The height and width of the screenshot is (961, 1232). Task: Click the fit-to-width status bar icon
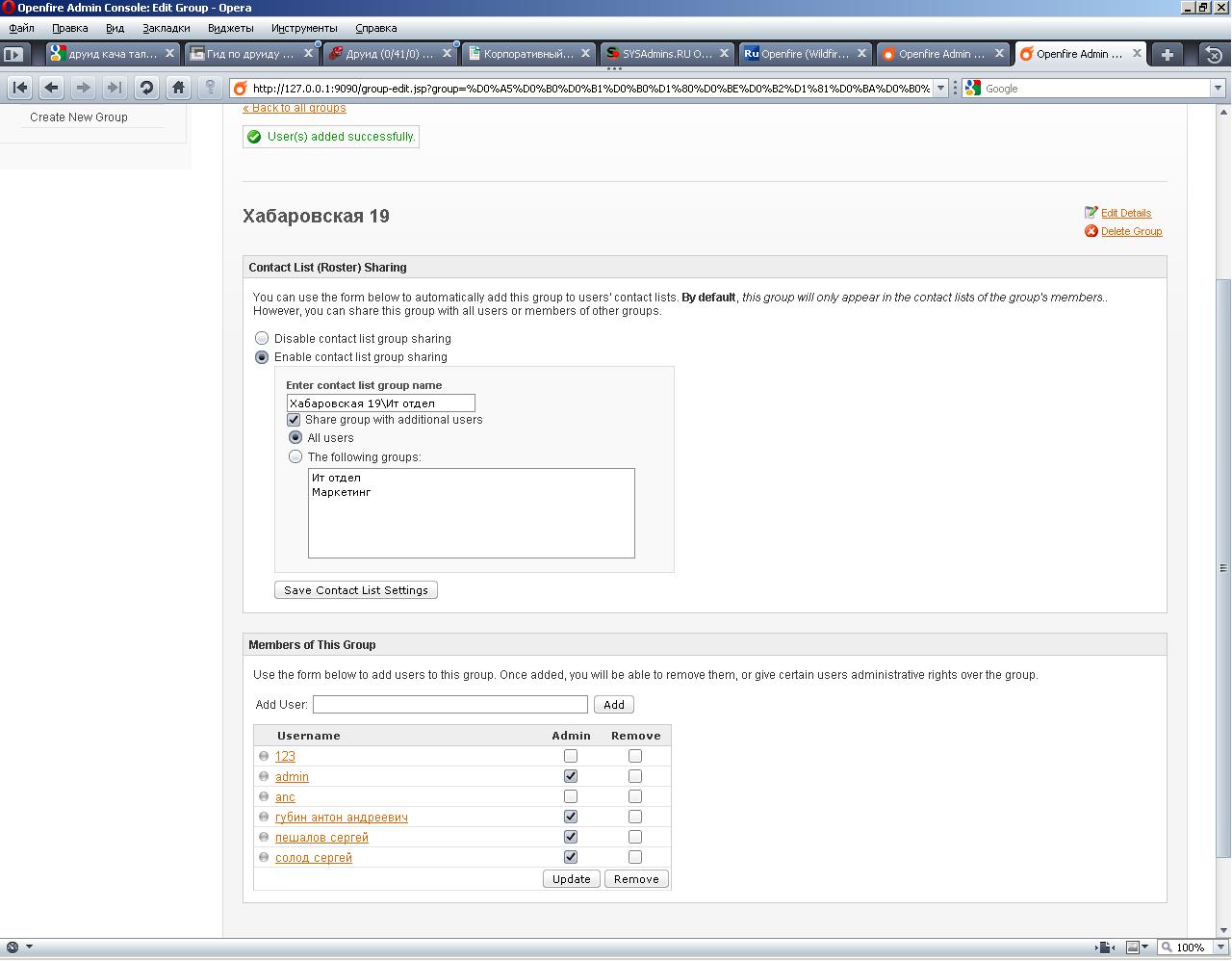click(x=1105, y=948)
